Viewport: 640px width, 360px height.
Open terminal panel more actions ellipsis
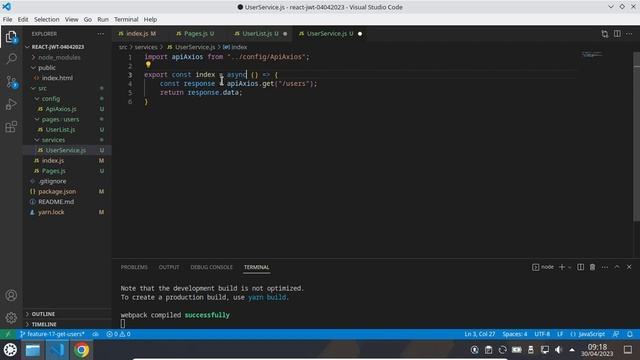click(x=604, y=267)
